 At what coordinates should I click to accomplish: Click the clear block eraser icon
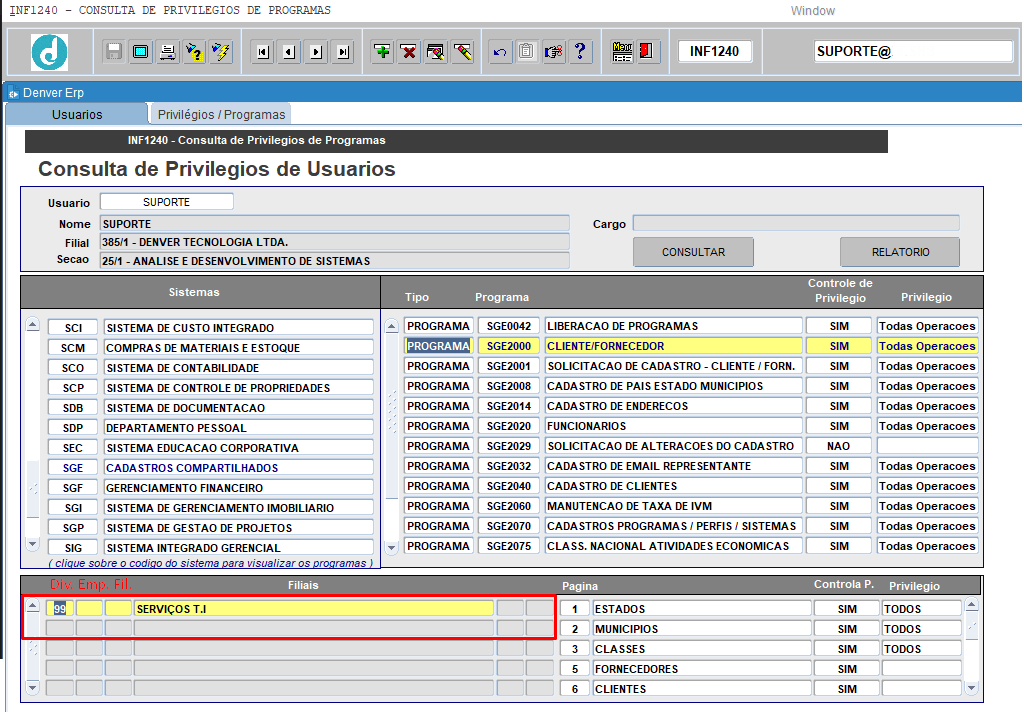click(462, 52)
